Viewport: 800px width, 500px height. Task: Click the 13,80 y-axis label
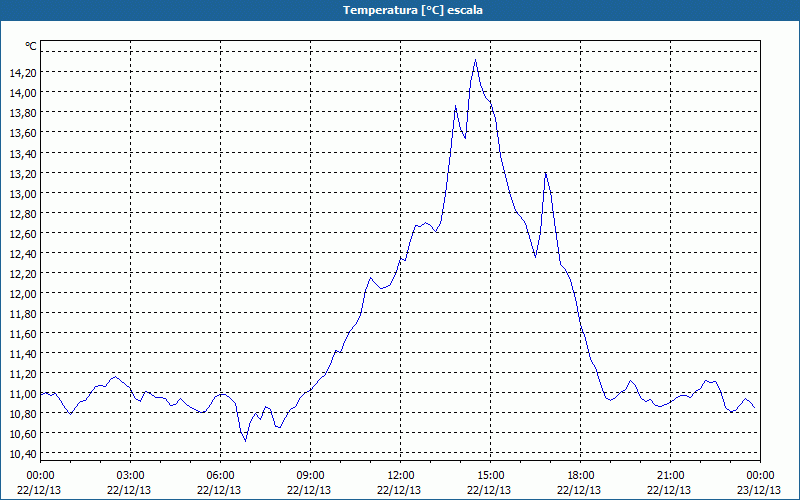23,113
